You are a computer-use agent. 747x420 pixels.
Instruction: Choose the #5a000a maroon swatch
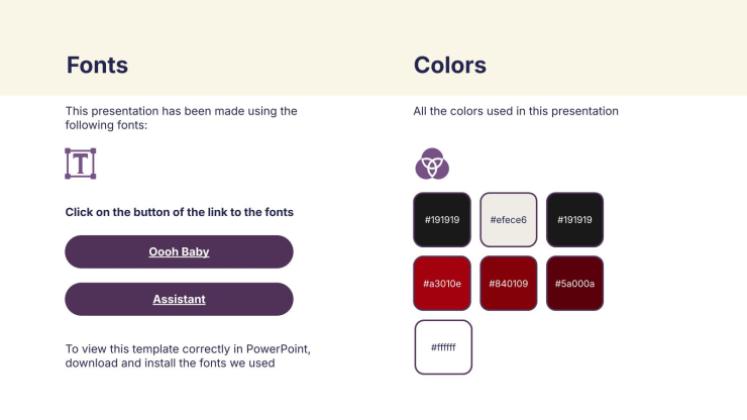click(x=574, y=283)
